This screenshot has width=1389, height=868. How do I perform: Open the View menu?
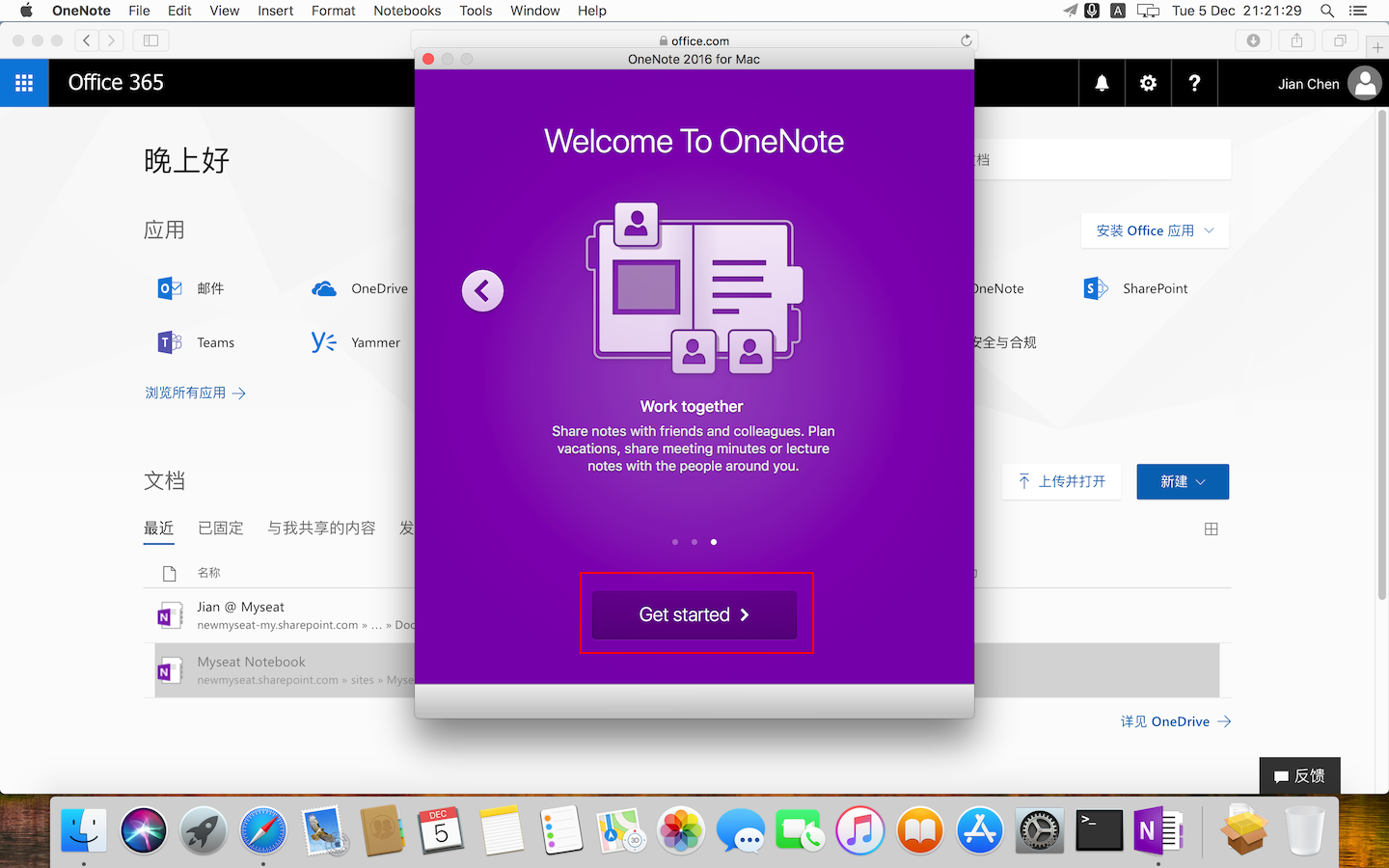coord(224,11)
